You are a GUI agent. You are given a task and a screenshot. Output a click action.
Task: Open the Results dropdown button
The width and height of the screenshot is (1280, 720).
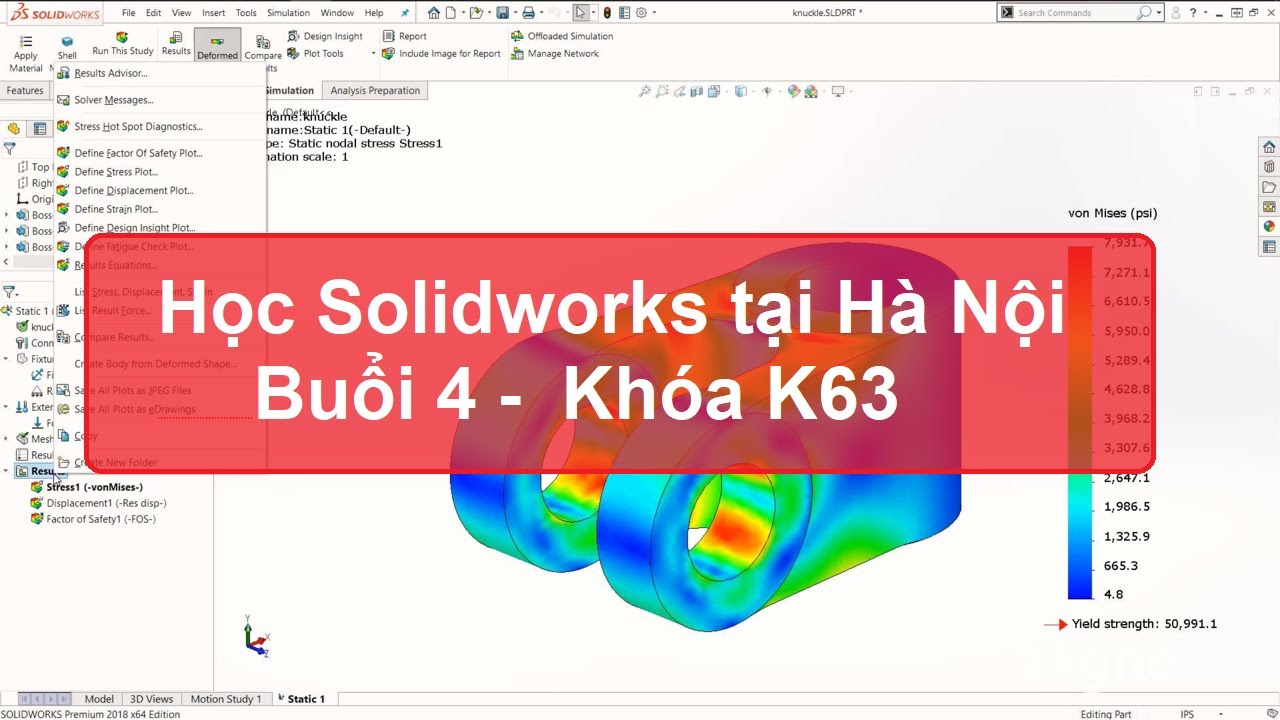coord(176,44)
